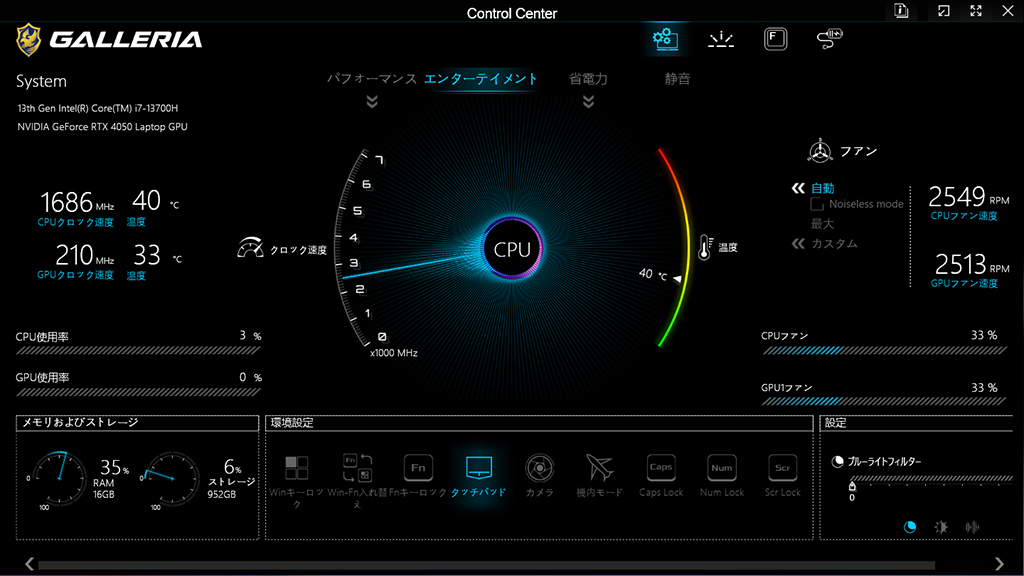Screen dimensions: 1024x576
Task: Check the Noiseless mode checkbox
Action: (x=817, y=204)
